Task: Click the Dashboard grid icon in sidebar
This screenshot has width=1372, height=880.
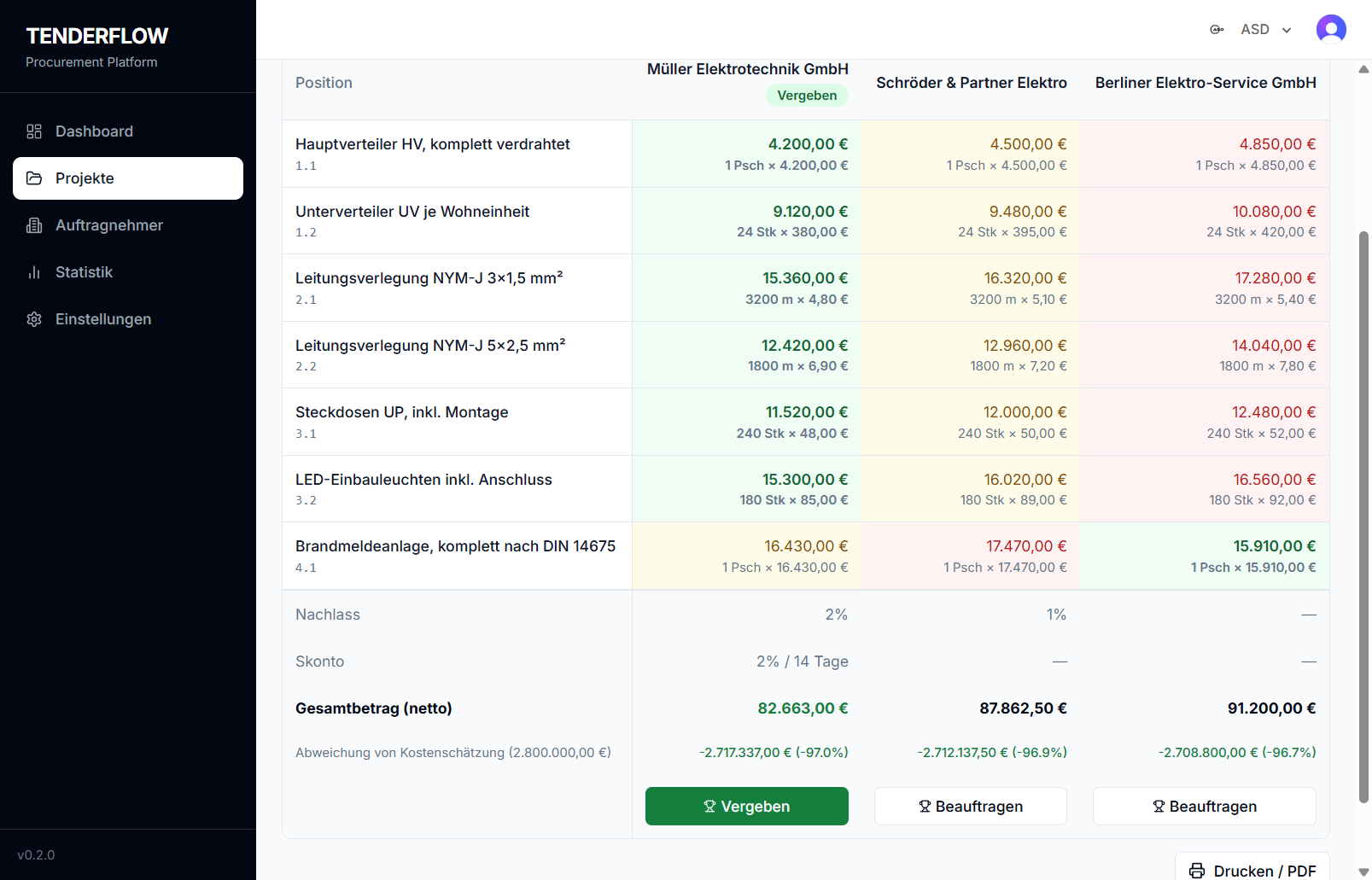Action: tap(34, 131)
